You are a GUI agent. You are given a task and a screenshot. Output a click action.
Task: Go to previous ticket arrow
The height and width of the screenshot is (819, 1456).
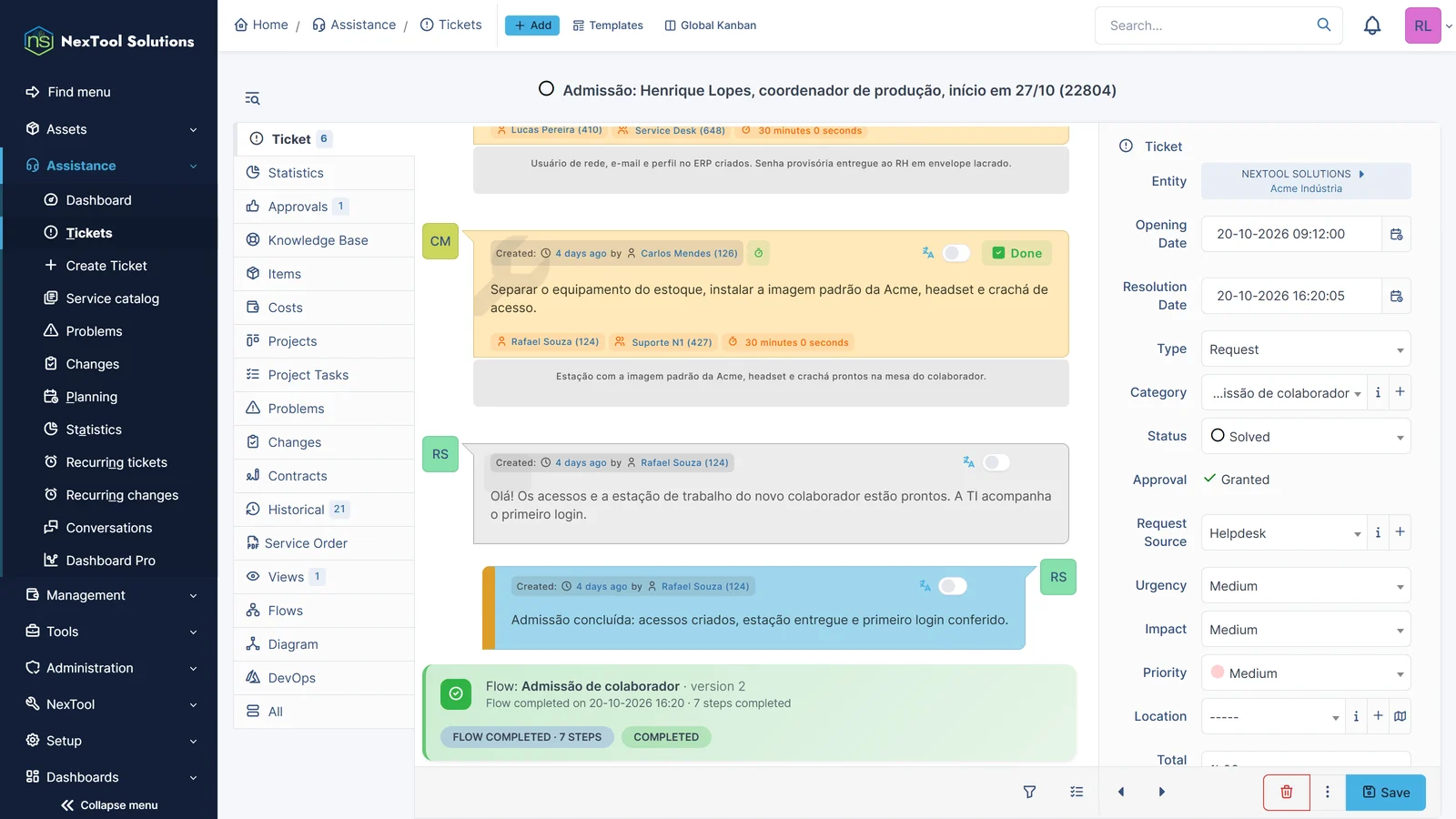[x=1121, y=792]
